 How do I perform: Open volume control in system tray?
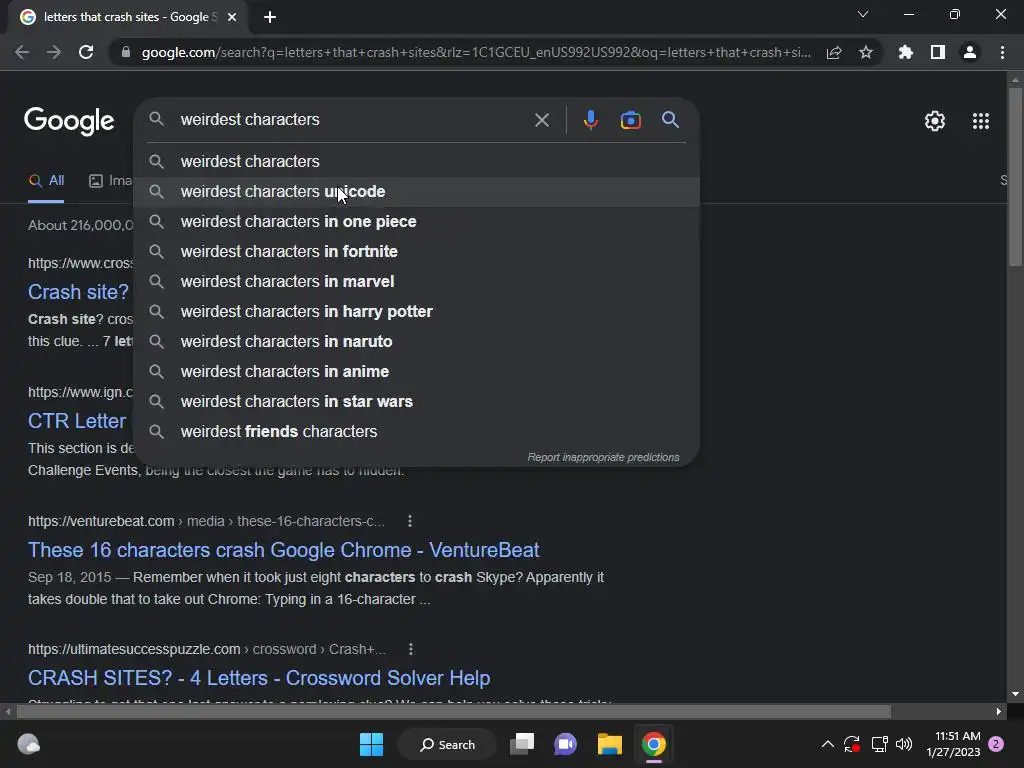click(904, 744)
